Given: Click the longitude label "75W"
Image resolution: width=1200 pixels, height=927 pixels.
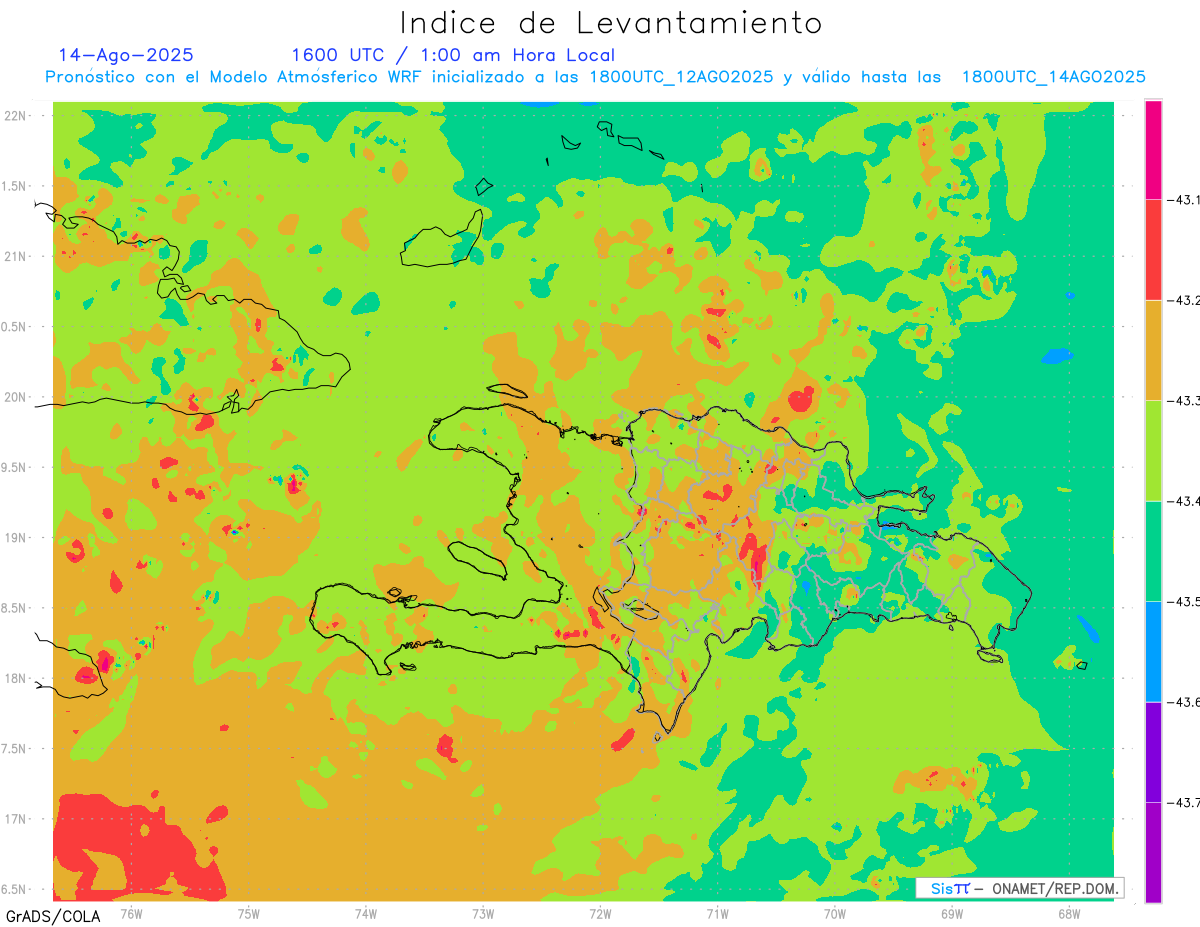Looking at the screenshot, I should coord(249,913).
